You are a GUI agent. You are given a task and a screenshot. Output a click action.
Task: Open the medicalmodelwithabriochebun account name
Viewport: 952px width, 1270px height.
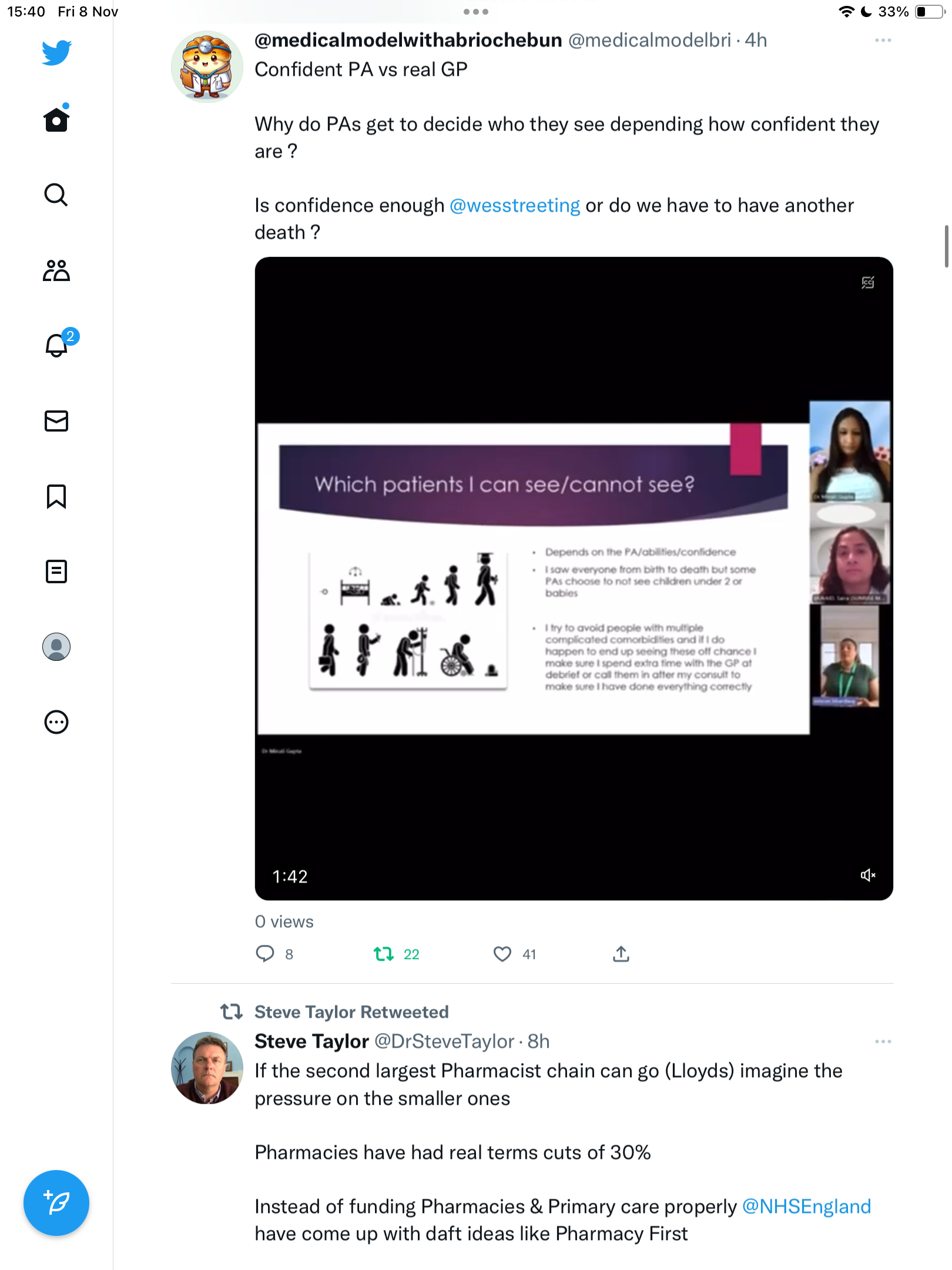click(x=408, y=40)
